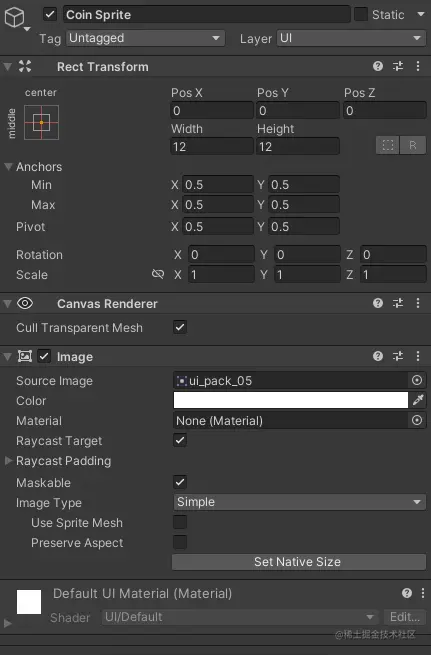Click the Set Native Size button
Screen dimensions: 431x655
click(x=299, y=562)
